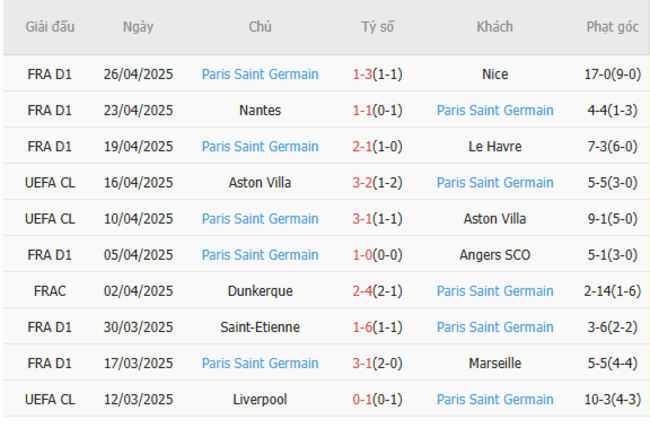
Task: Open the Dunkerque team name
Action: pyautogui.click(x=260, y=291)
